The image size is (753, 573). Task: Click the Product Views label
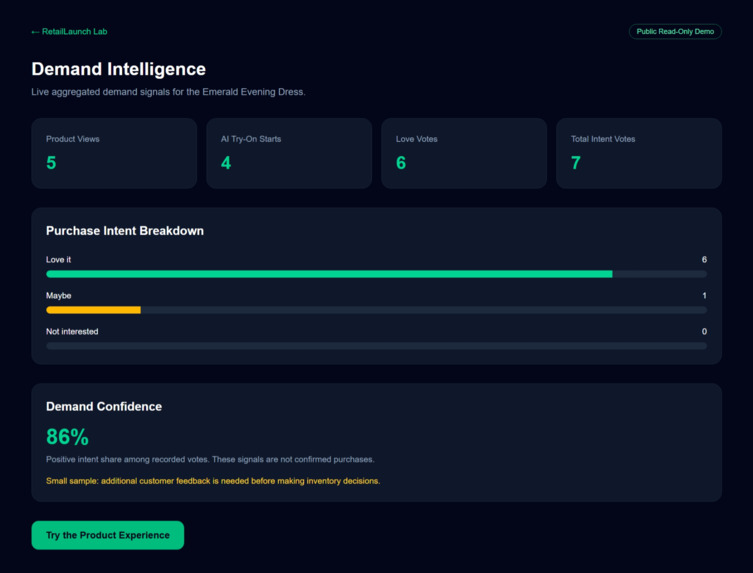coord(73,139)
